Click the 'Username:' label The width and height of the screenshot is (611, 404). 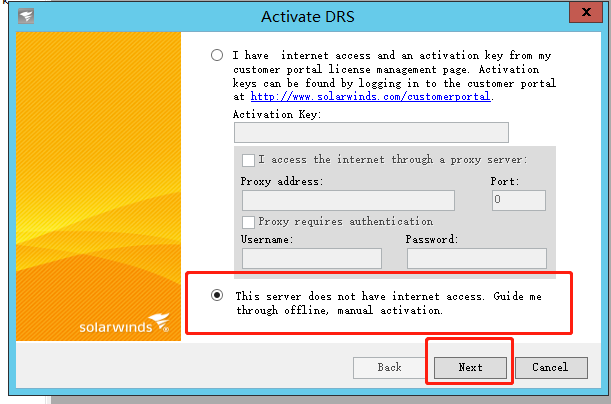point(267,239)
